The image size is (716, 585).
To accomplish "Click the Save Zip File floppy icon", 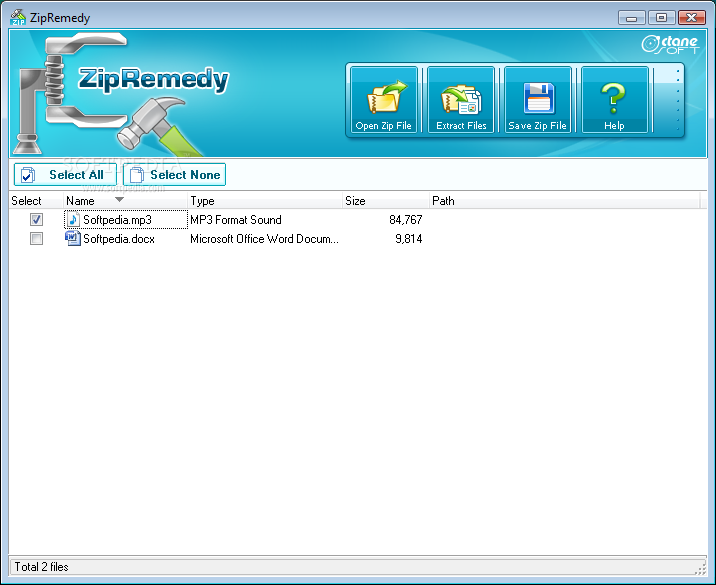I will (x=538, y=100).
